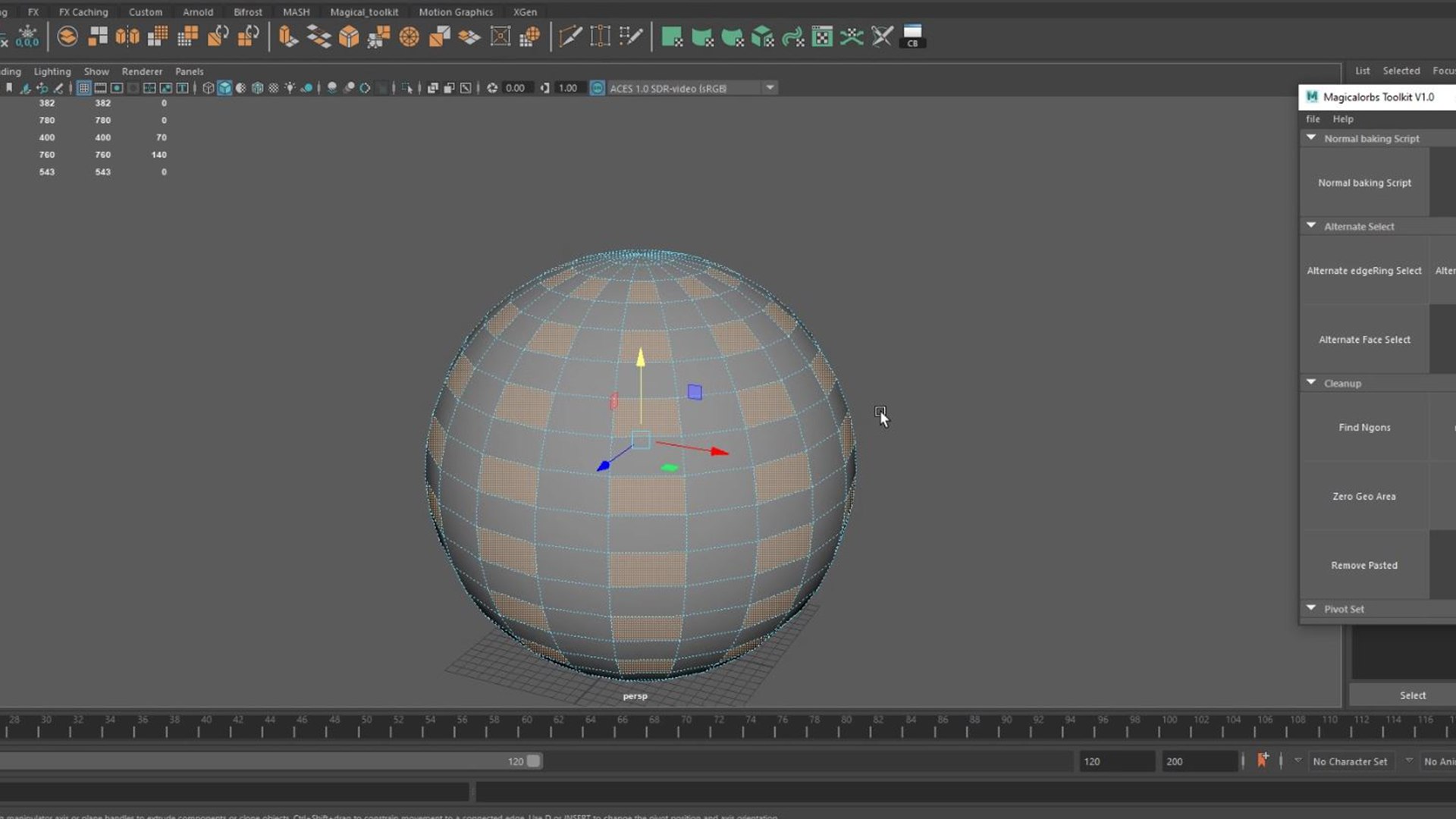Toggle textured display in viewport

[x=274, y=88]
